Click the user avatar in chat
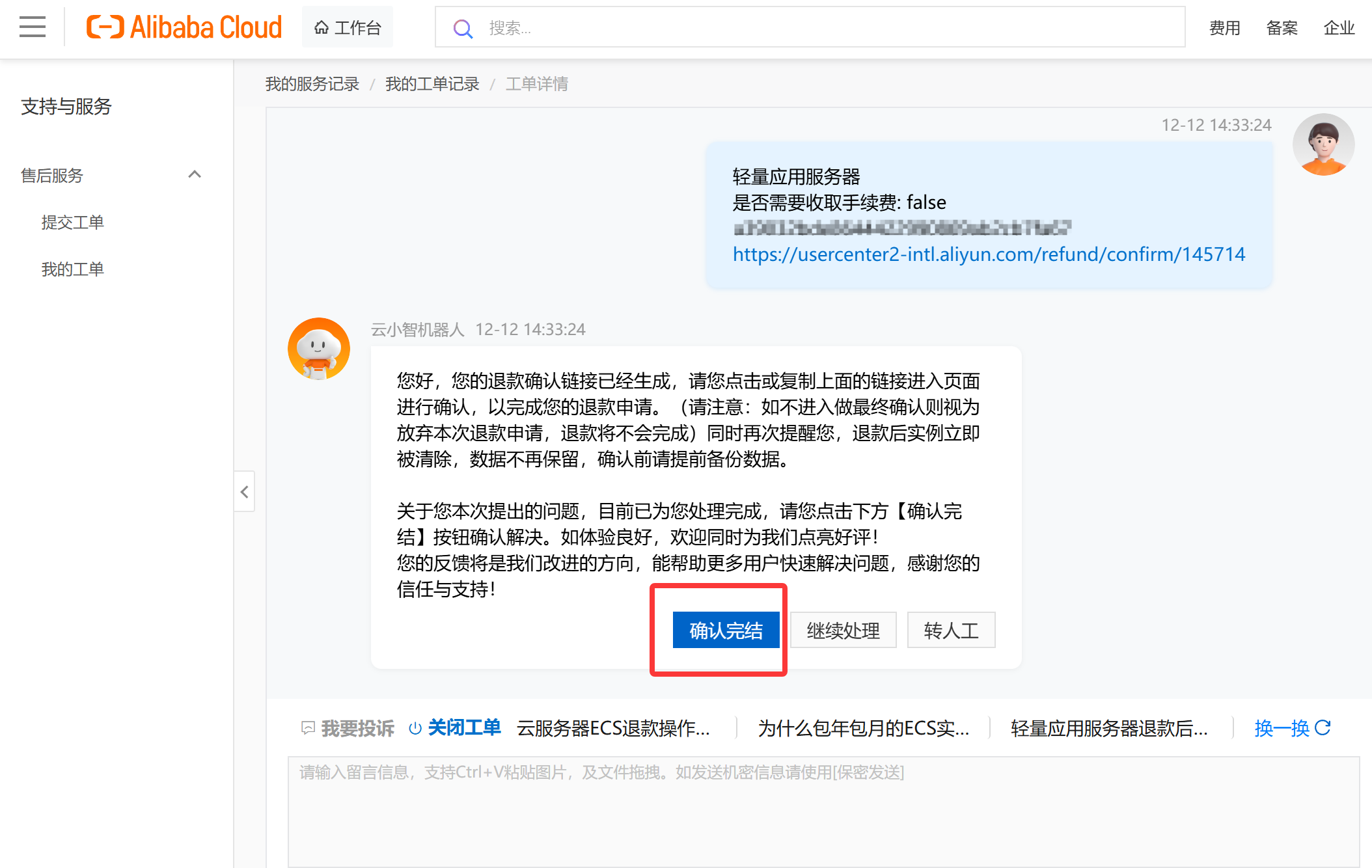The height and width of the screenshot is (868, 1372). (x=1323, y=144)
